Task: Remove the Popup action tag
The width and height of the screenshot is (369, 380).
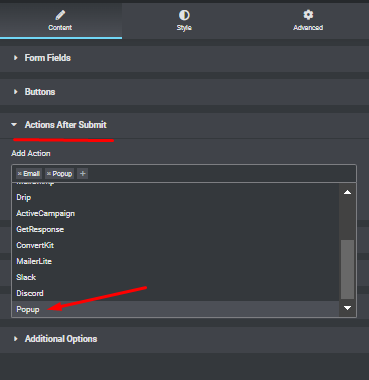Action: point(49,174)
